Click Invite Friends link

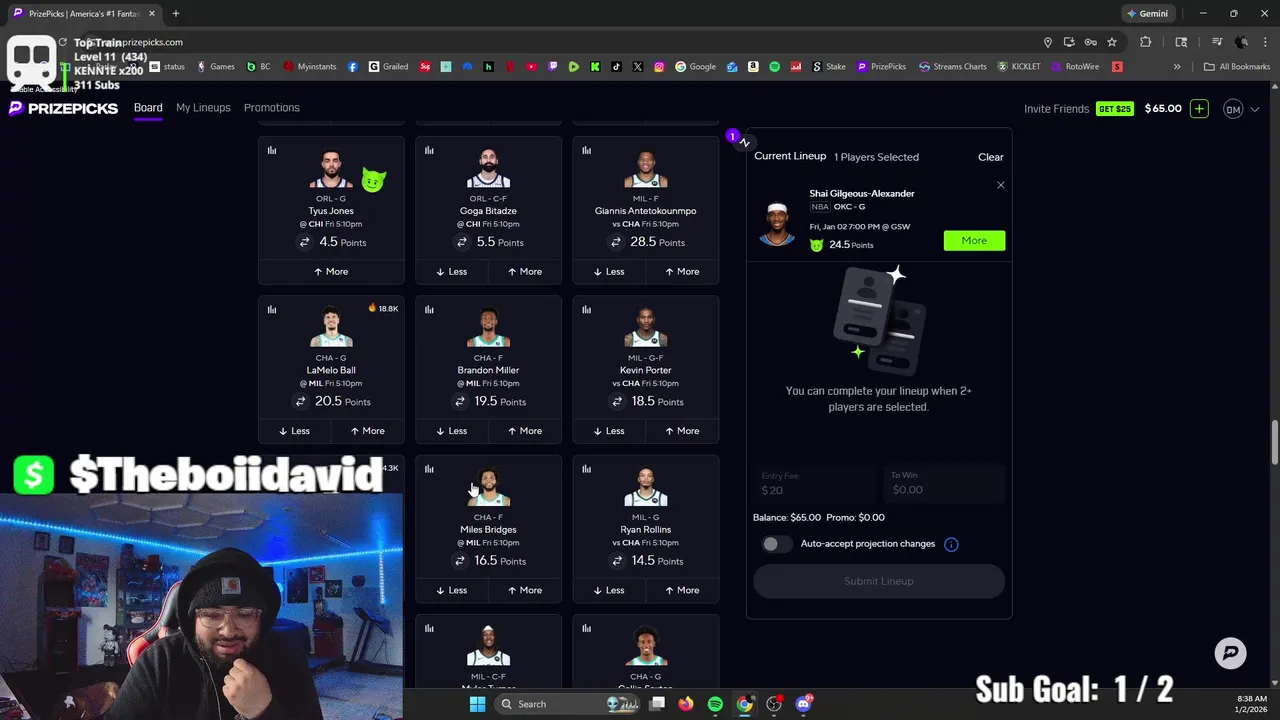coord(1056,109)
